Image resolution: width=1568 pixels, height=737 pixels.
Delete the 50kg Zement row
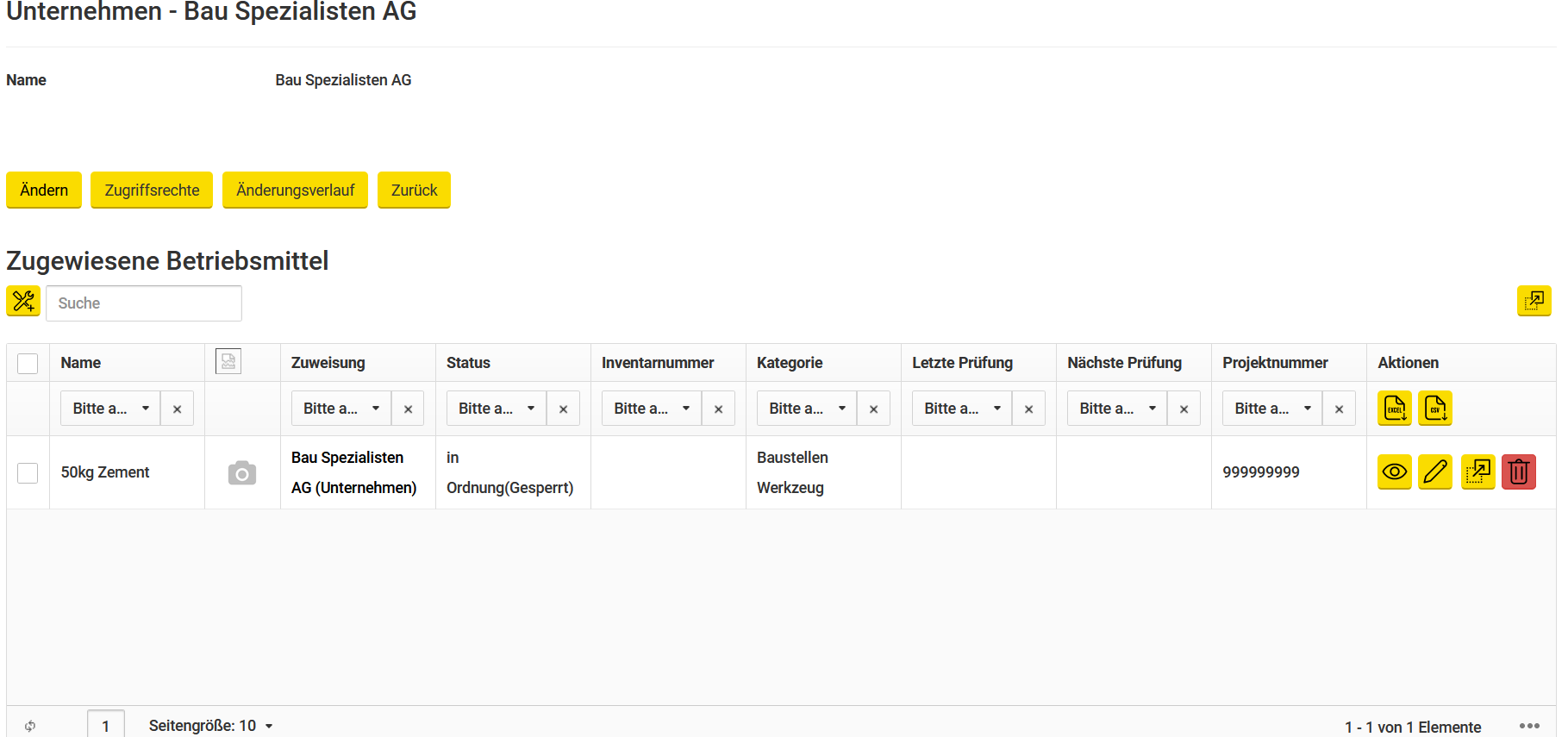(1518, 472)
